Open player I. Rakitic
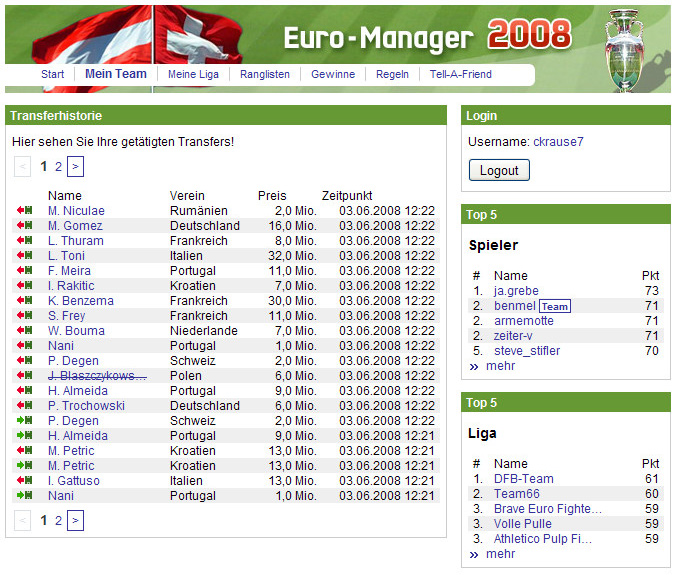 [x=71, y=285]
